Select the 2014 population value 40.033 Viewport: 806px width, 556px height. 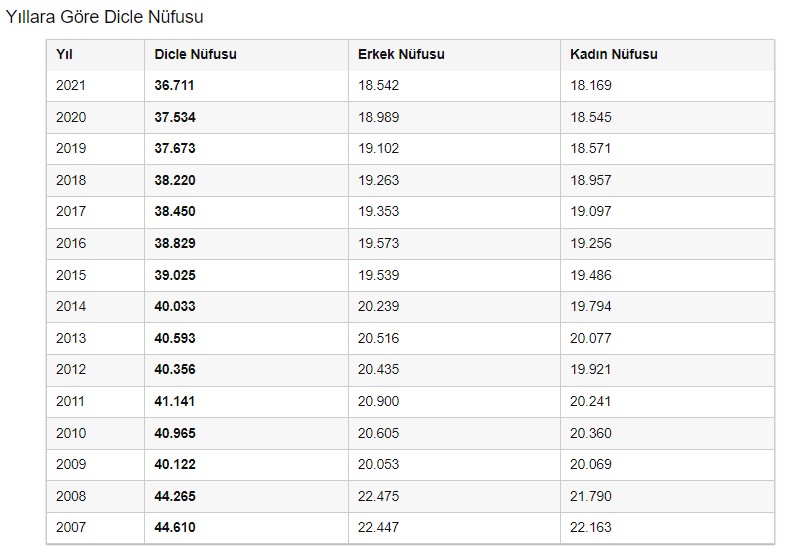click(x=175, y=307)
